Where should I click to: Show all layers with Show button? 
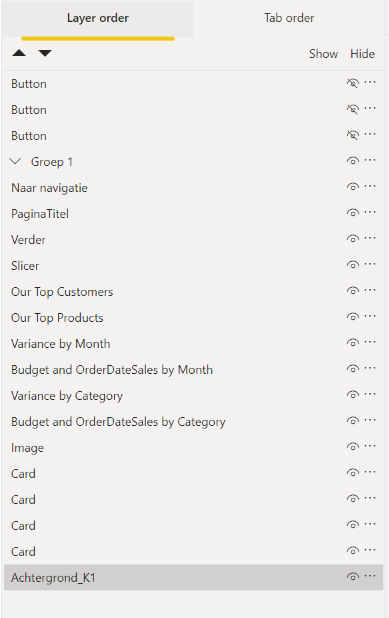pos(323,54)
